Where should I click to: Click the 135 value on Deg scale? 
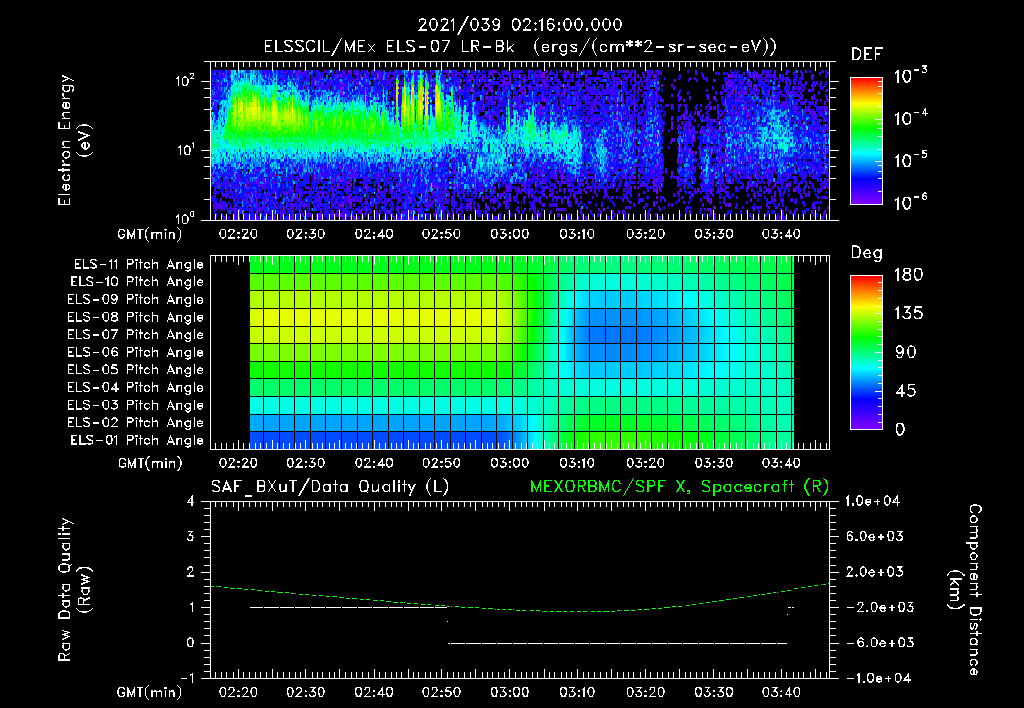(x=908, y=314)
